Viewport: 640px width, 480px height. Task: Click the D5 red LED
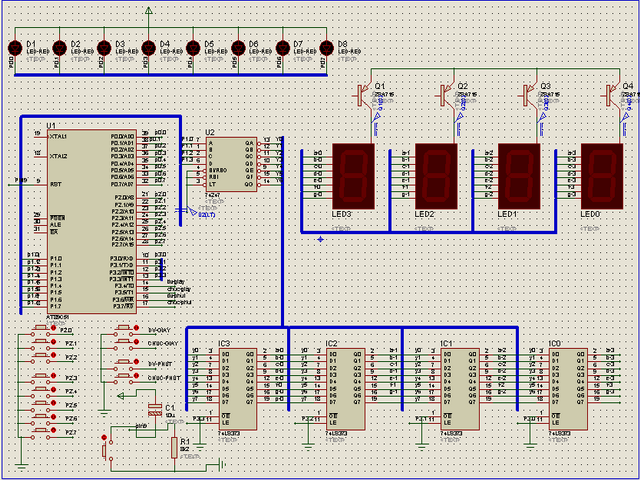194,47
